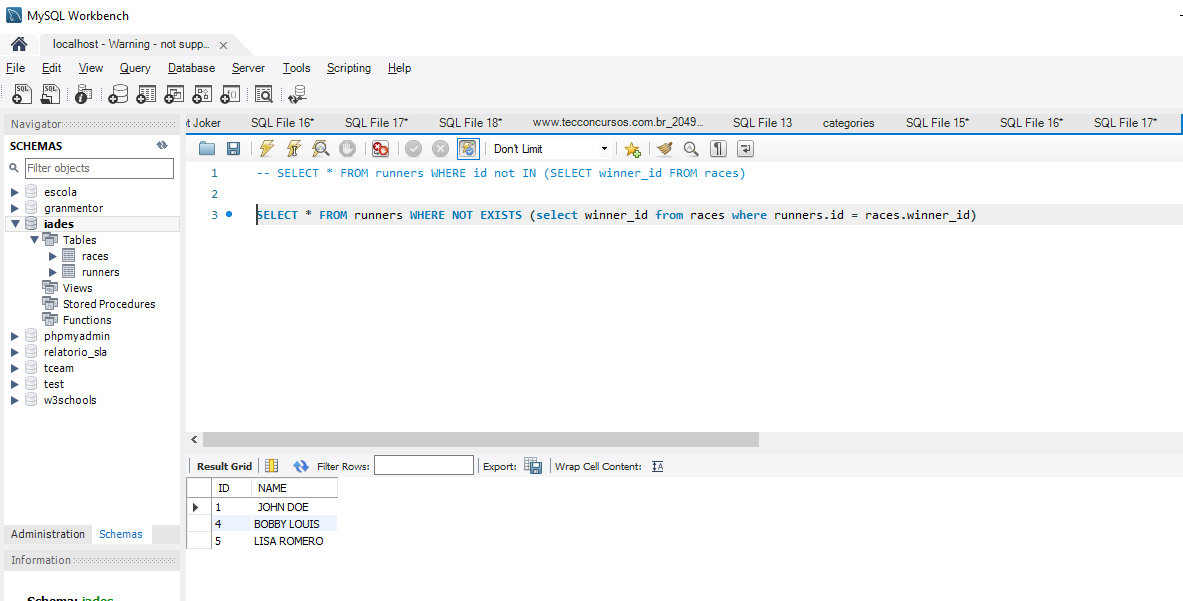Save the script with floppy disk icon
Screen dimensions: 1183x601
pos(234,149)
